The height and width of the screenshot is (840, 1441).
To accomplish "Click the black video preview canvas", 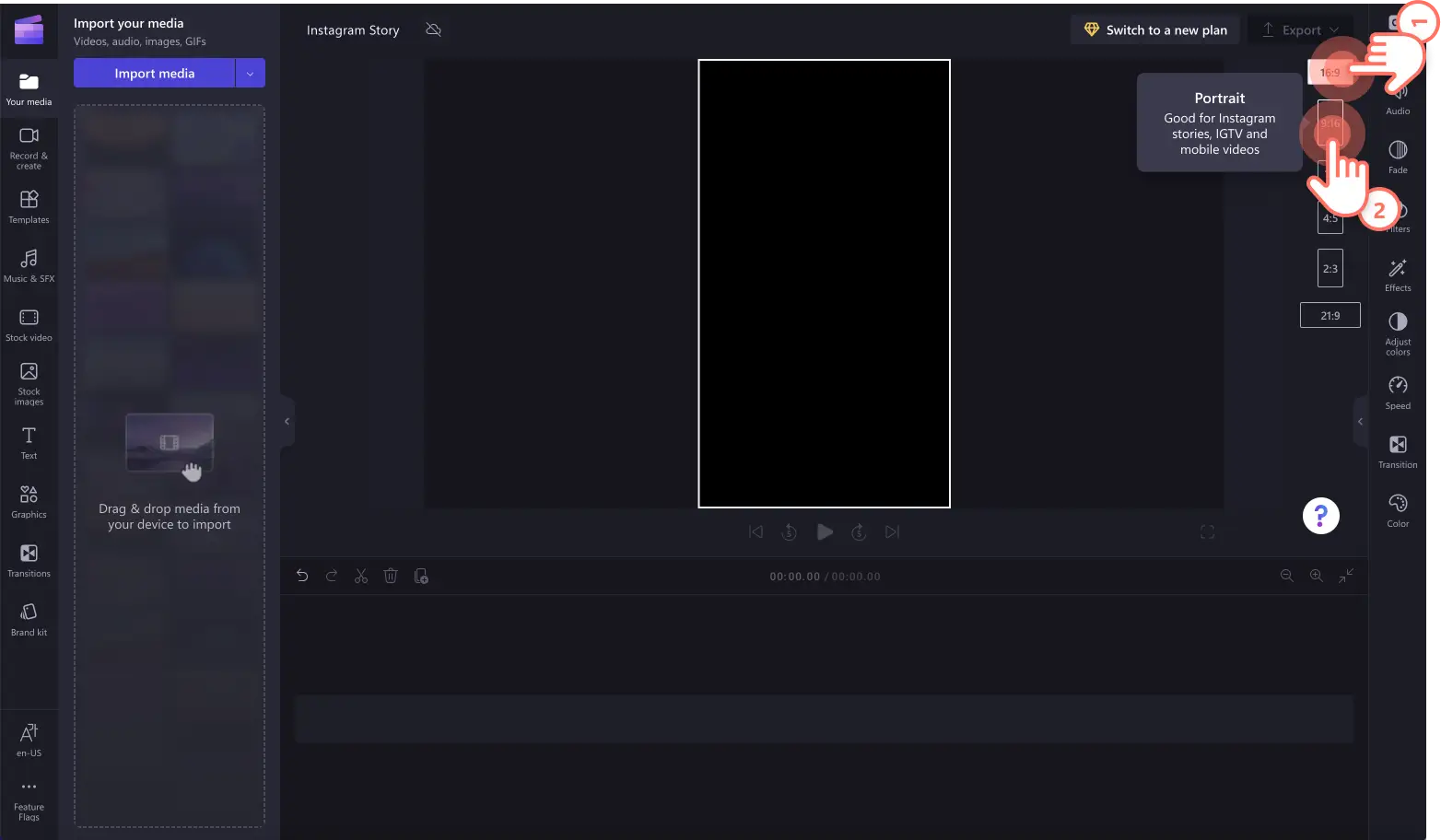I will 824,284.
